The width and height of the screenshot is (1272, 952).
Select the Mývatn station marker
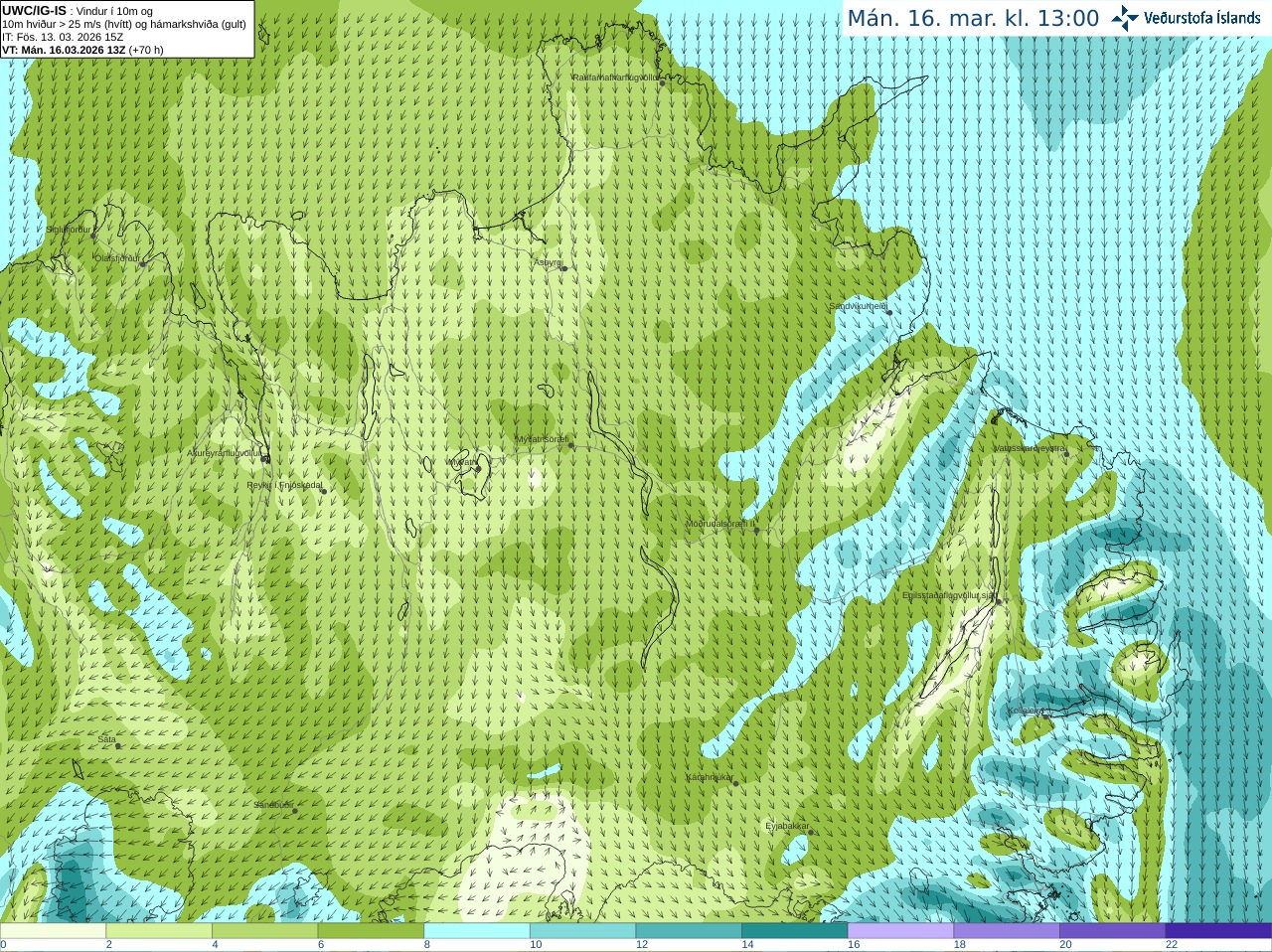pos(477,468)
